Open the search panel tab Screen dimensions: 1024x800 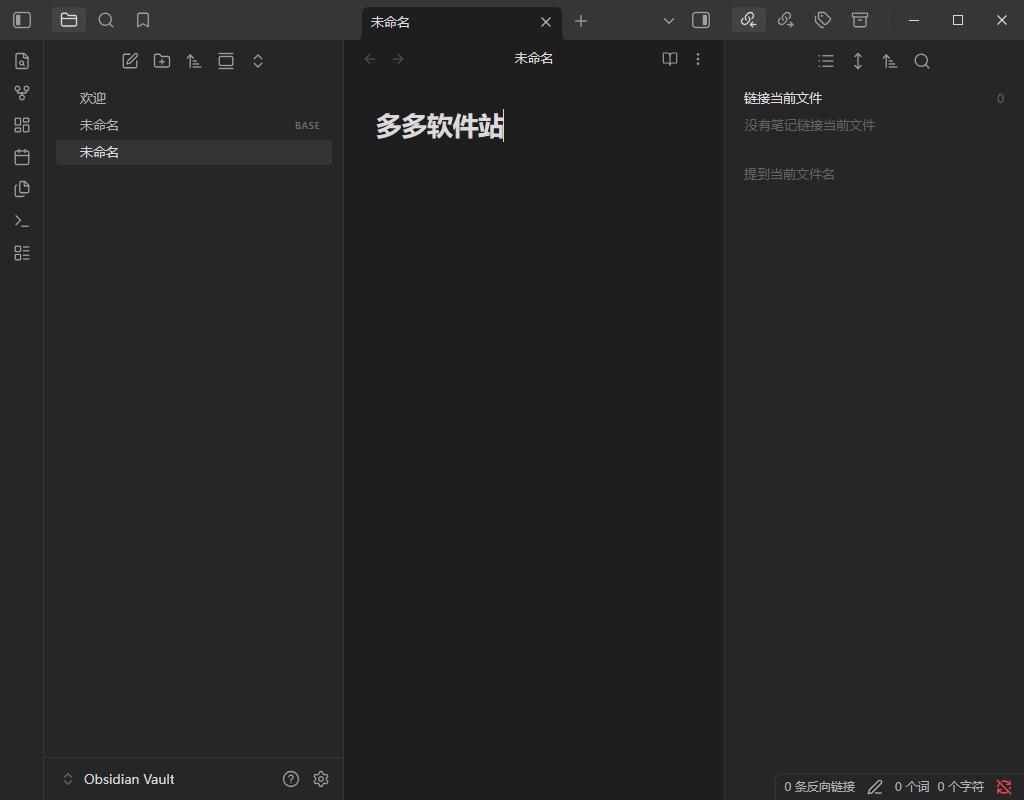point(106,20)
